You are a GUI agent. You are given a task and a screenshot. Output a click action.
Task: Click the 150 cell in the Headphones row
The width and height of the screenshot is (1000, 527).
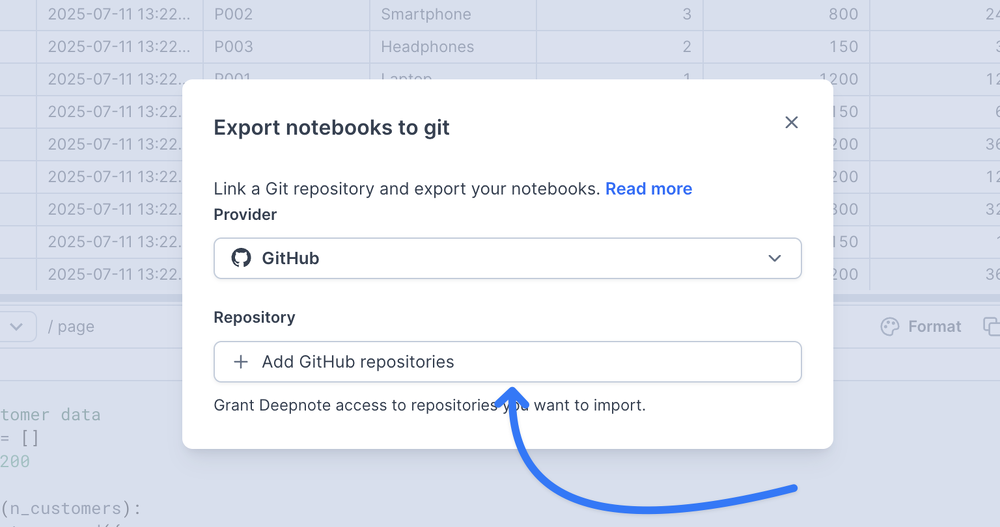[842, 47]
